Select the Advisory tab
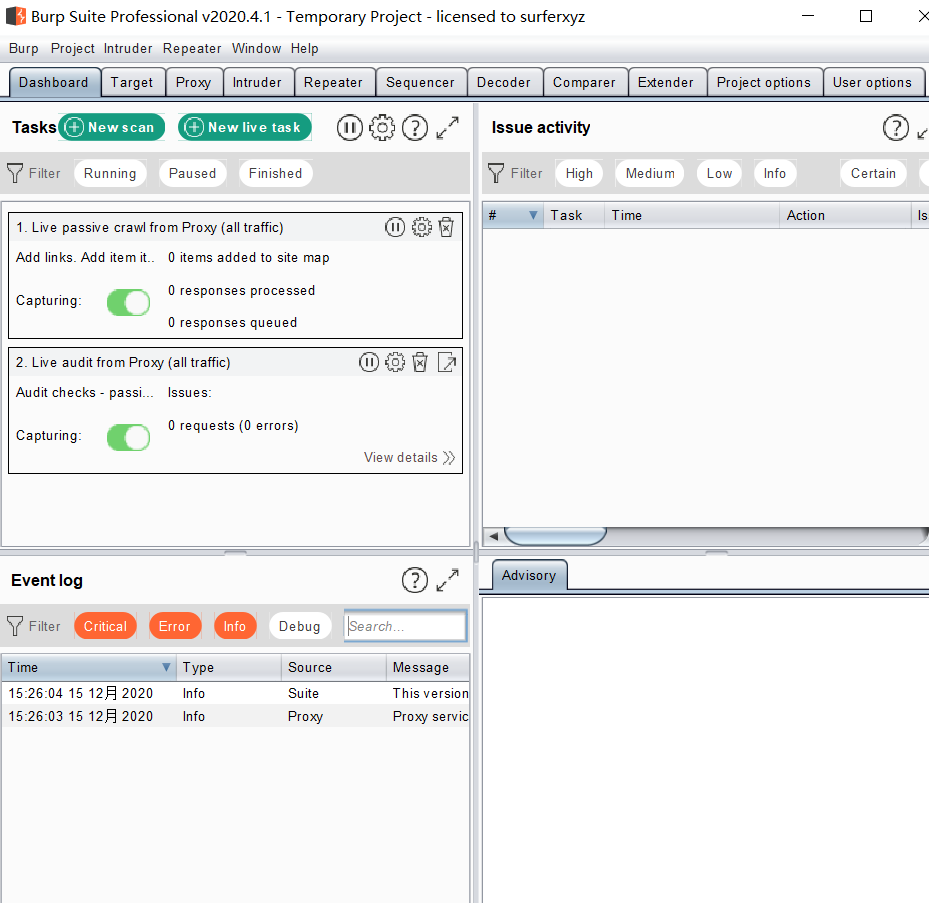 [x=529, y=575]
